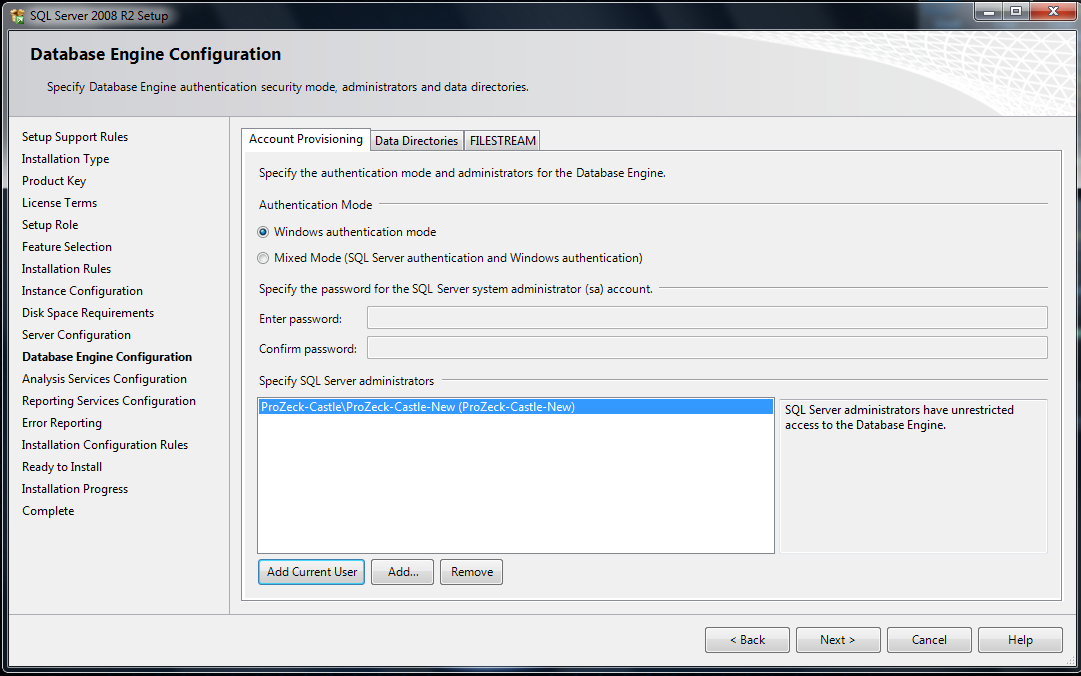
Task: Select Windows authentication mode radio button
Action: (x=263, y=232)
